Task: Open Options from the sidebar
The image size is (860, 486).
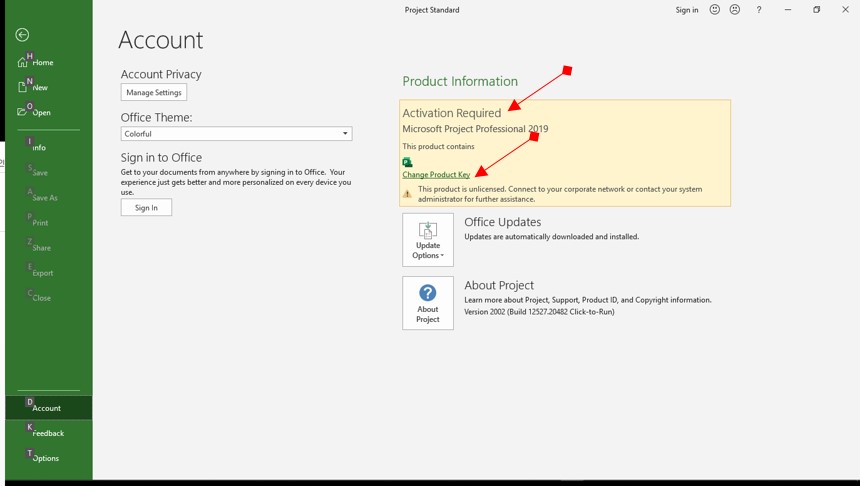Action: point(48,458)
